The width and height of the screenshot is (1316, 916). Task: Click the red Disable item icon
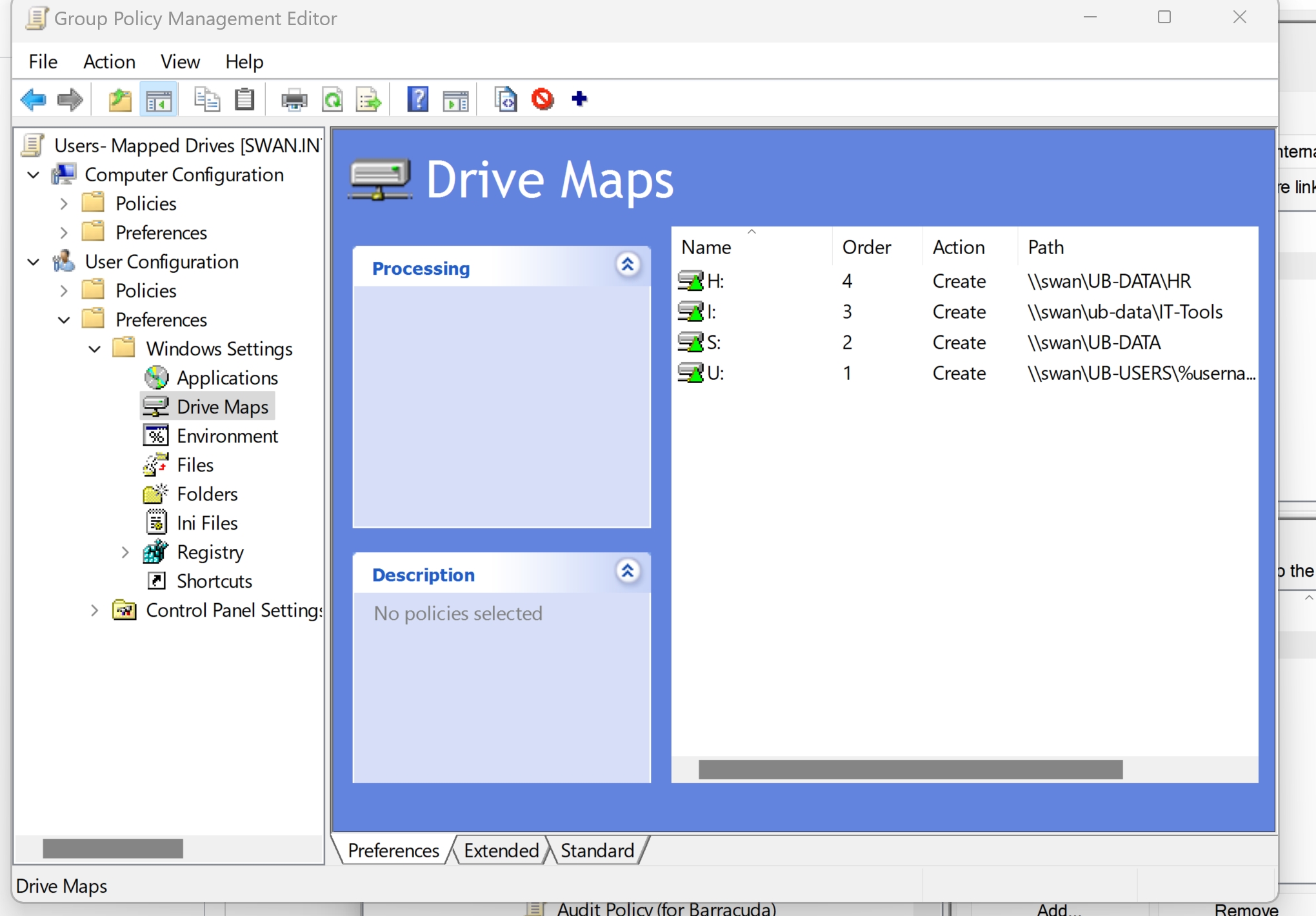[x=543, y=99]
